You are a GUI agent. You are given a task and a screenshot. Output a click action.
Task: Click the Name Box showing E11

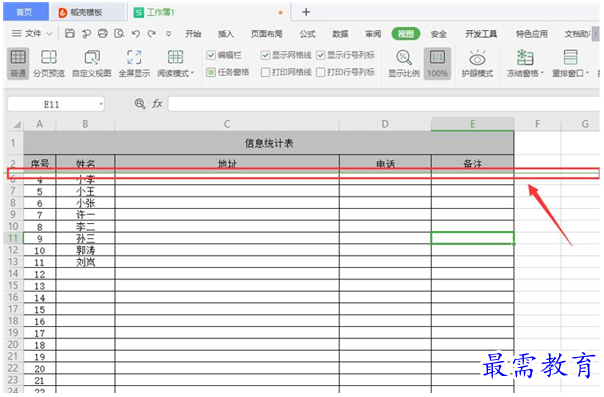[51, 104]
